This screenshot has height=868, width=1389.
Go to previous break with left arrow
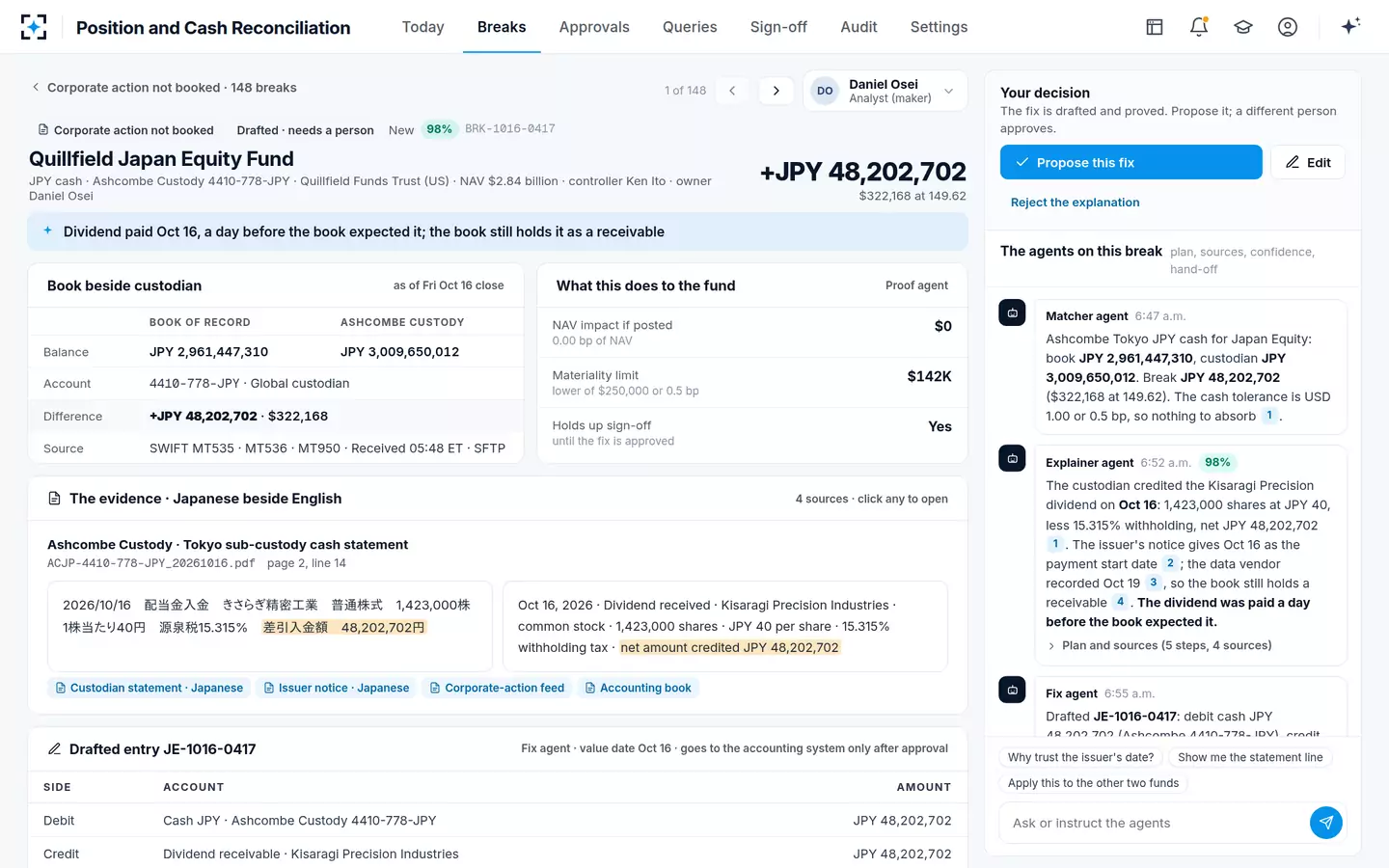(732, 91)
